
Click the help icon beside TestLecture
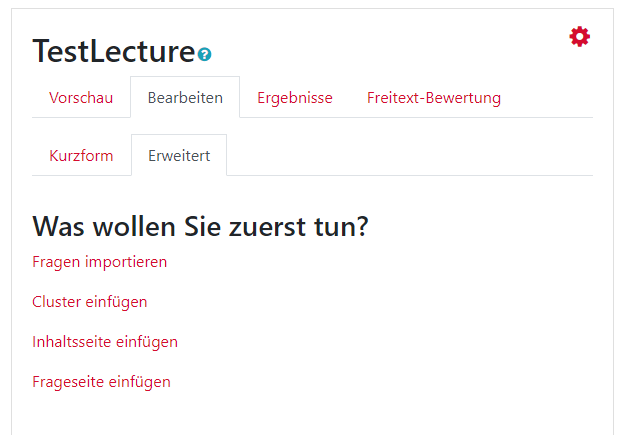205,54
